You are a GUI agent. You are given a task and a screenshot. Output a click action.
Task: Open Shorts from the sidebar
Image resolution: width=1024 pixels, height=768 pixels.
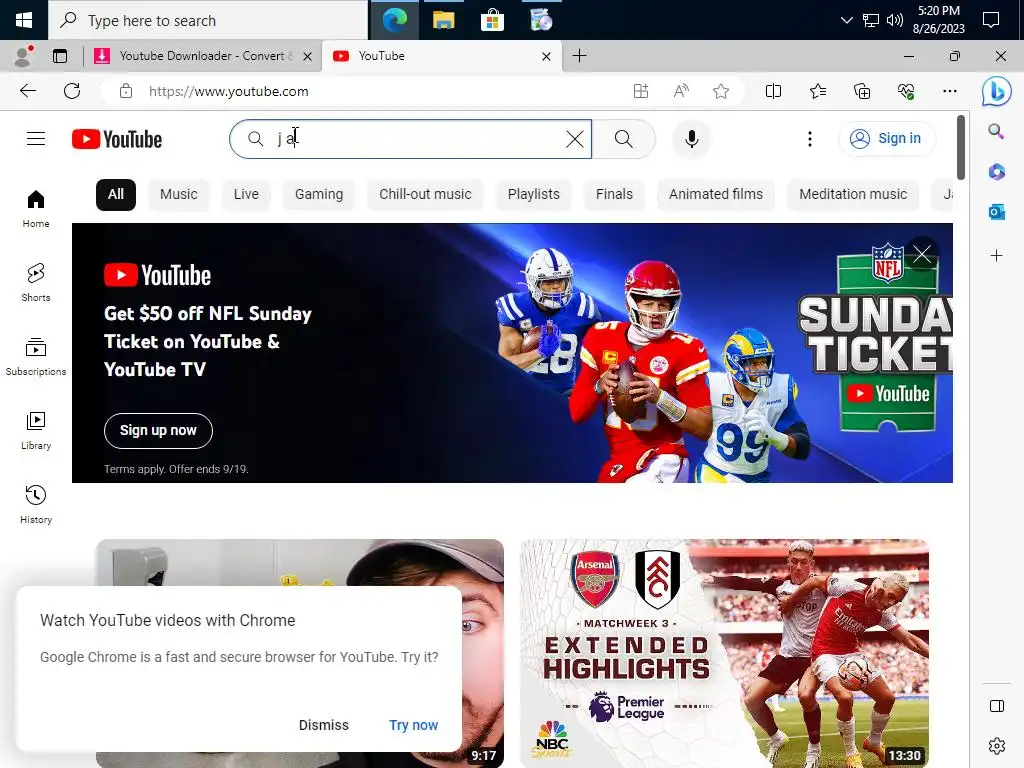click(36, 282)
